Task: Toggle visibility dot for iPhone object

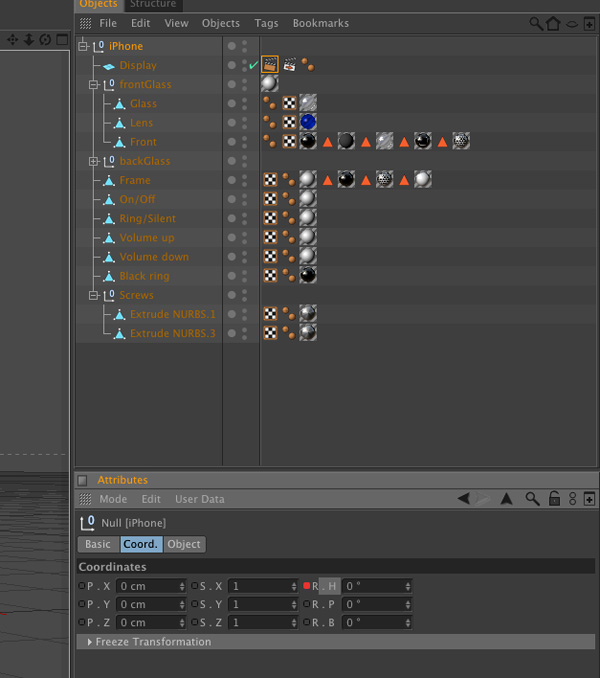Action: click(x=232, y=46)
